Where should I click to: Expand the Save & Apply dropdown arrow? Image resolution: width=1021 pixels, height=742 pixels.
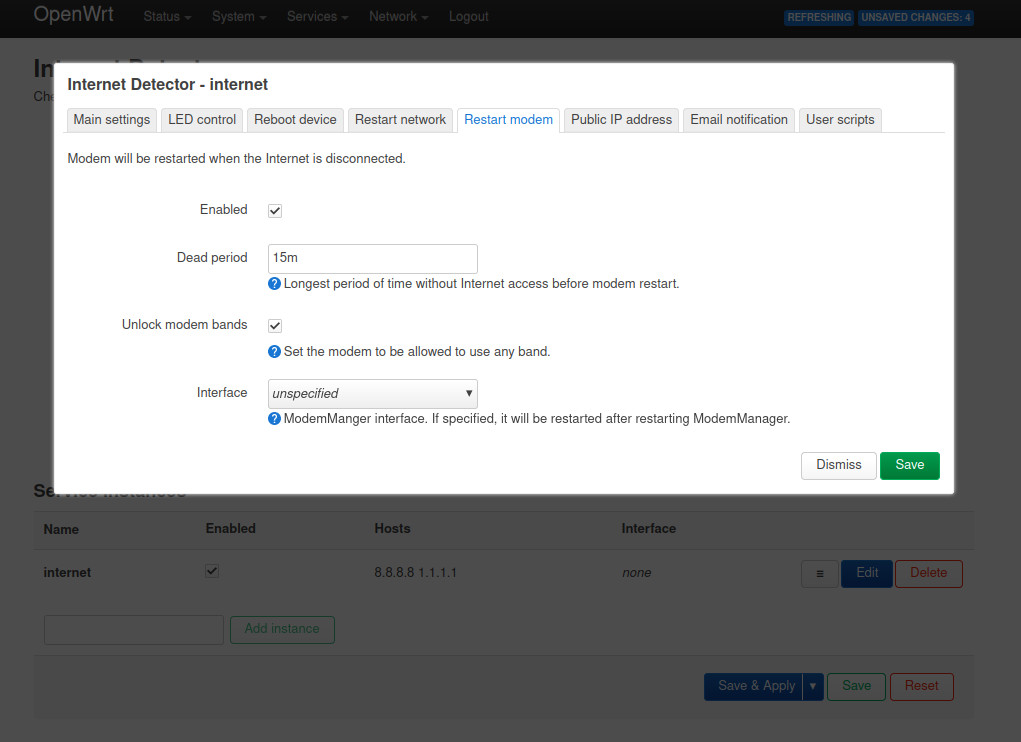tap(812, 686)
